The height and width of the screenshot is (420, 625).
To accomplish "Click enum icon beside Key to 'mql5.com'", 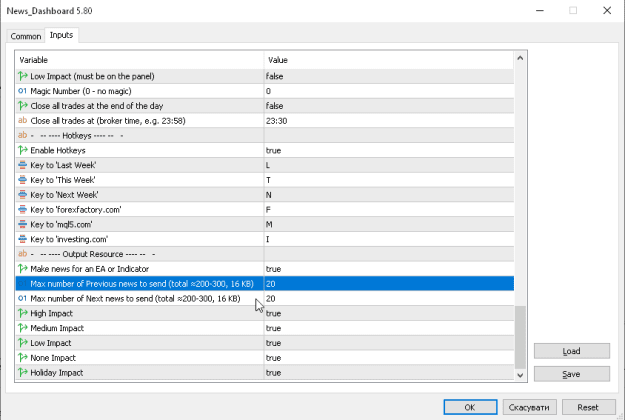I will pyautogui.click(x=23, y=224).
